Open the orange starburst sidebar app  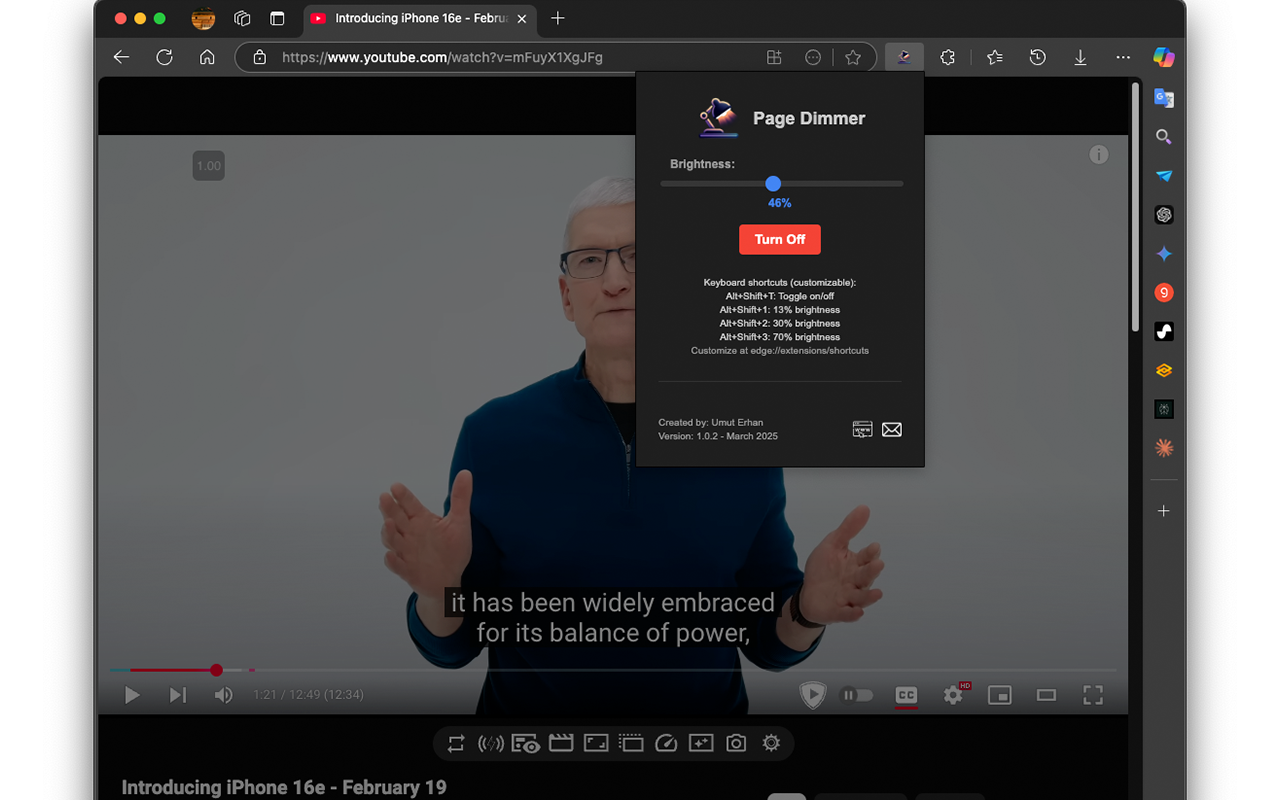[1164, 448]
